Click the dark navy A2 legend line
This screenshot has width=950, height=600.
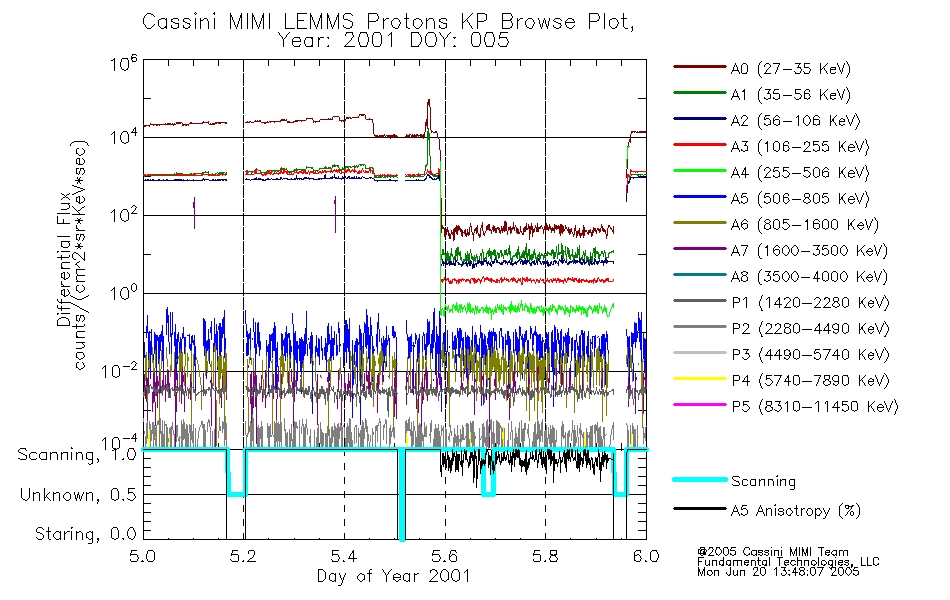(x=699, y=119)
